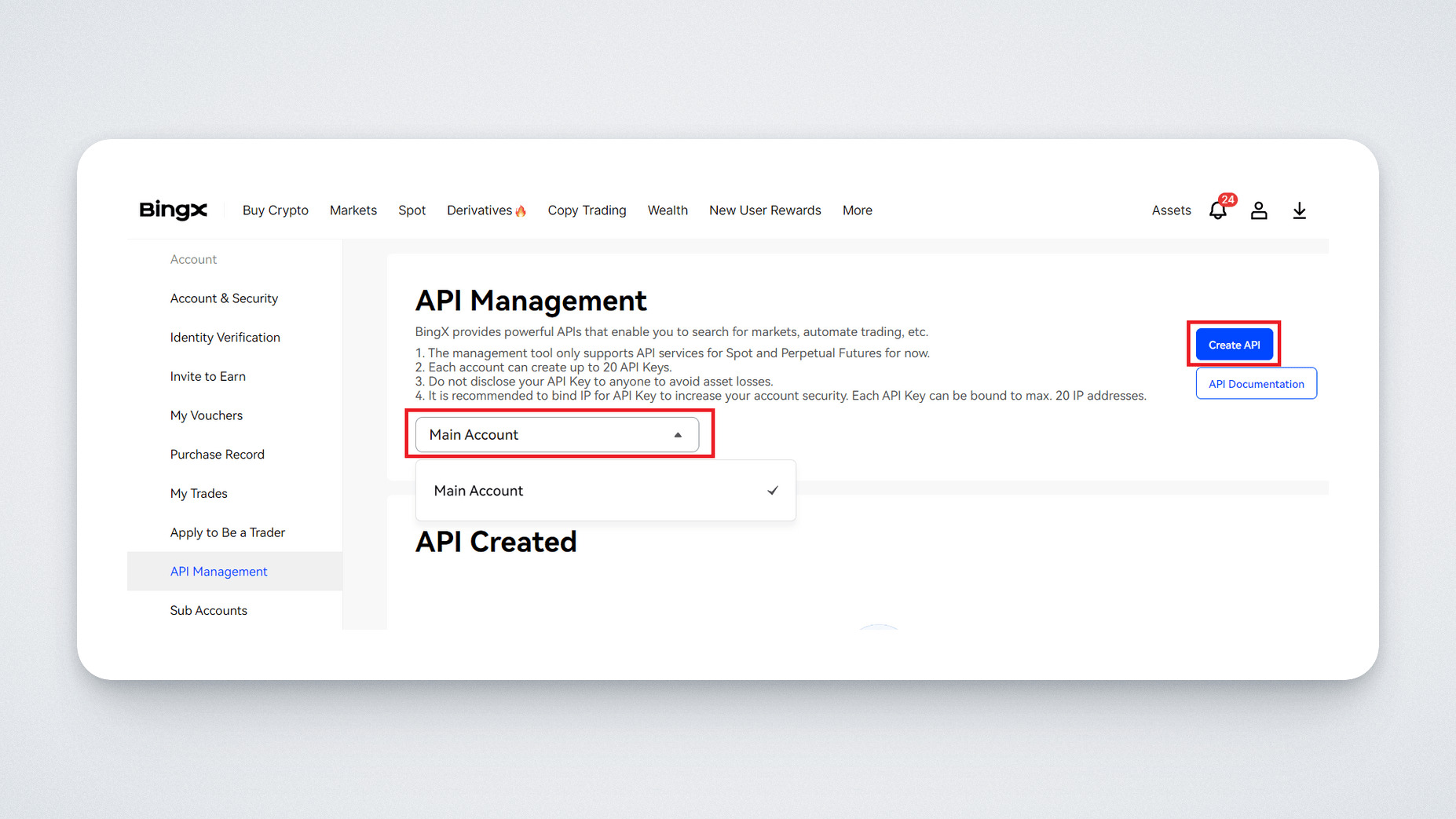Viewport: 1456px width, 819px height.
Task: Open New User Rewards
Action: coord(765,210)
